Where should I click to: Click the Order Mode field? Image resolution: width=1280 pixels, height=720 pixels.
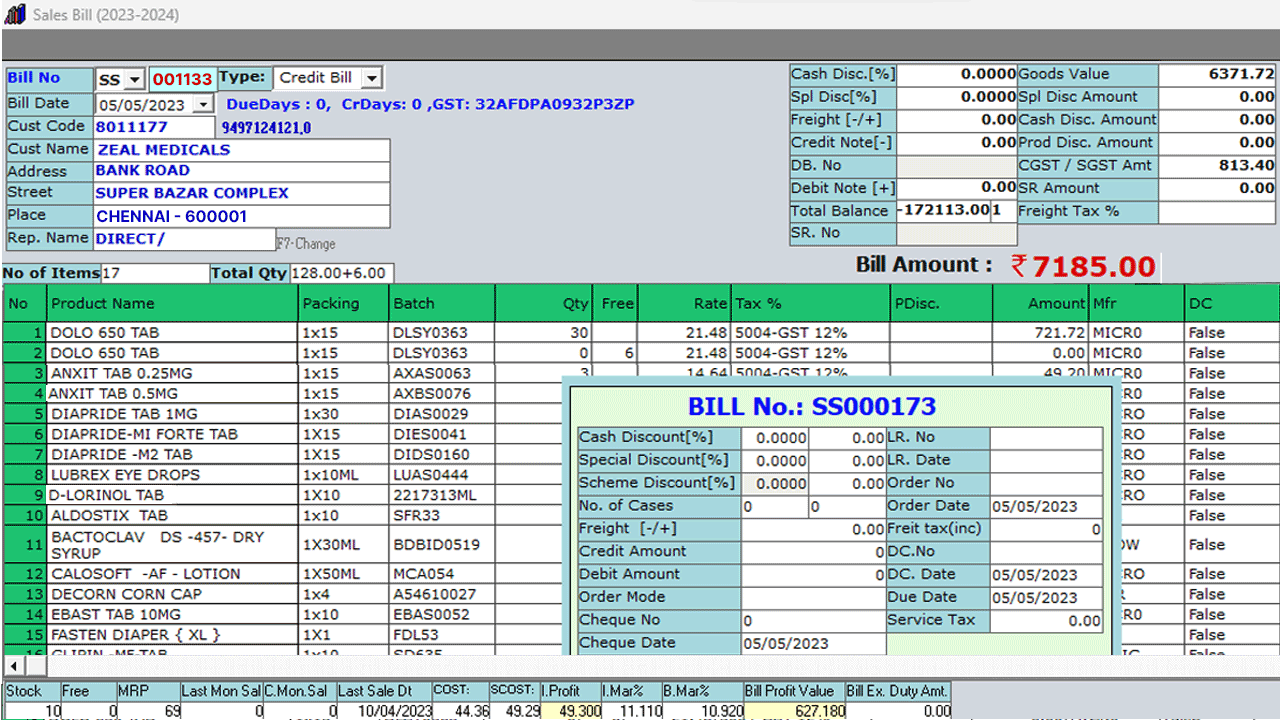tap(813, 597)
